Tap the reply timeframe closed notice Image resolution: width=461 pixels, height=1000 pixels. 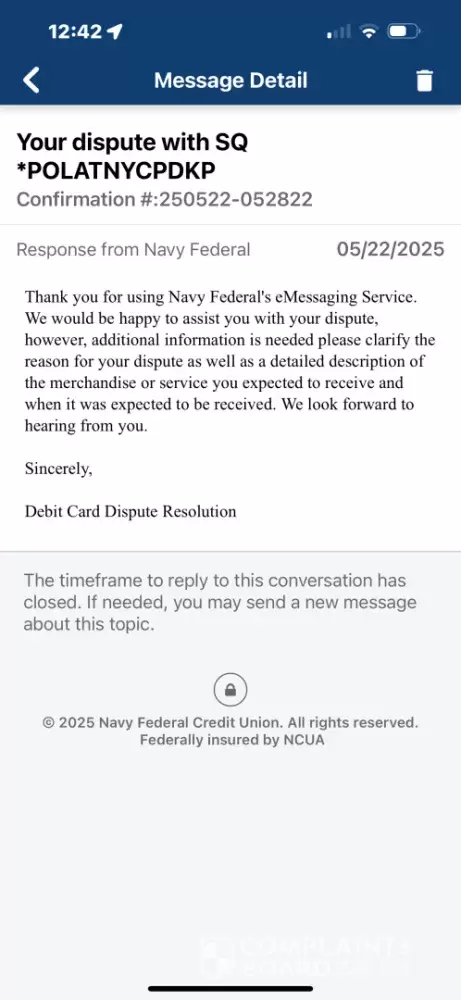[220, 602]
